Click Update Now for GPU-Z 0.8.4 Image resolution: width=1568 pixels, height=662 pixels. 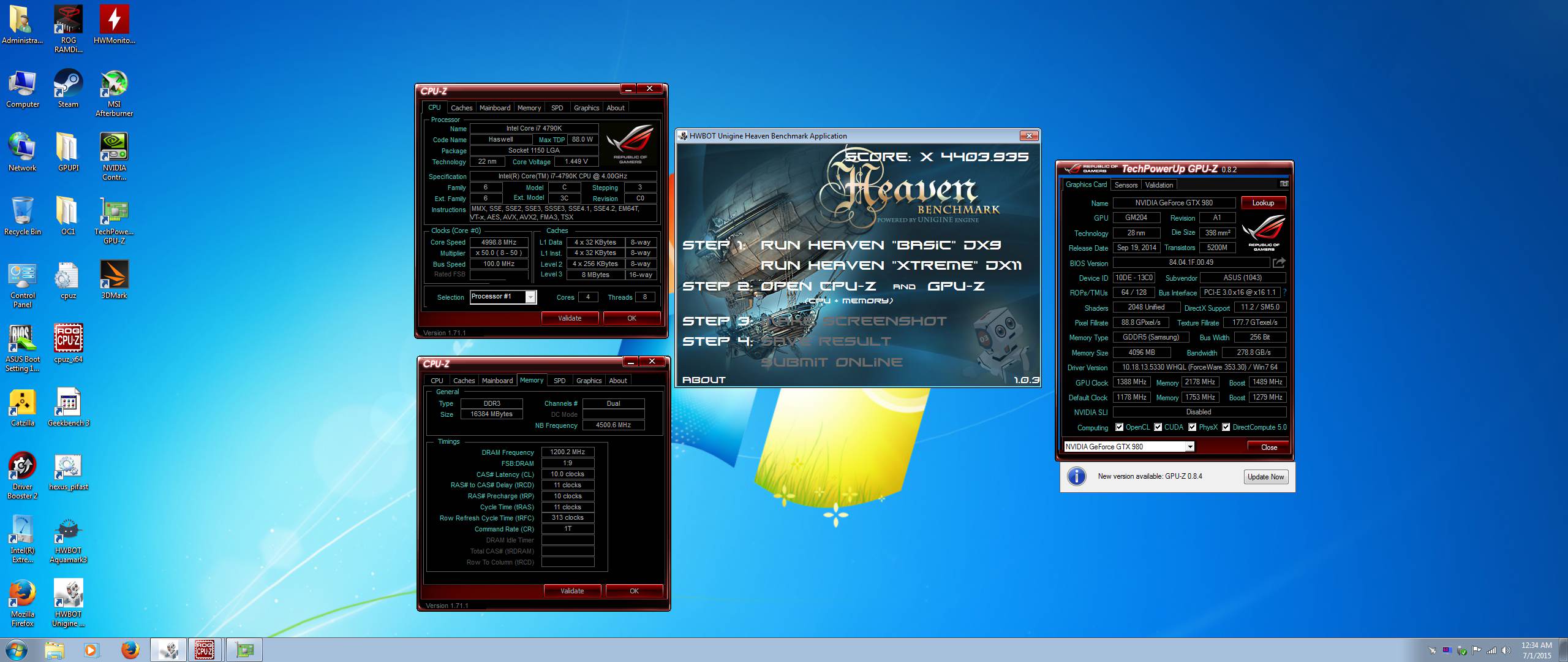[1265, 477]
